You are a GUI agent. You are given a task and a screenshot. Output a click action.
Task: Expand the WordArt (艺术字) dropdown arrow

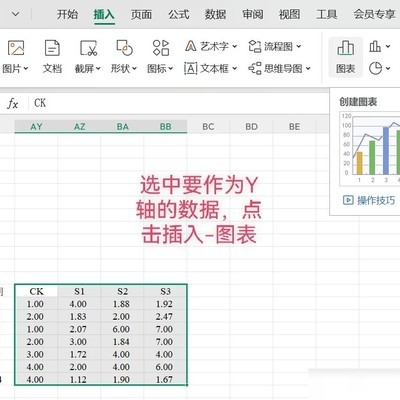pos(234,46)
